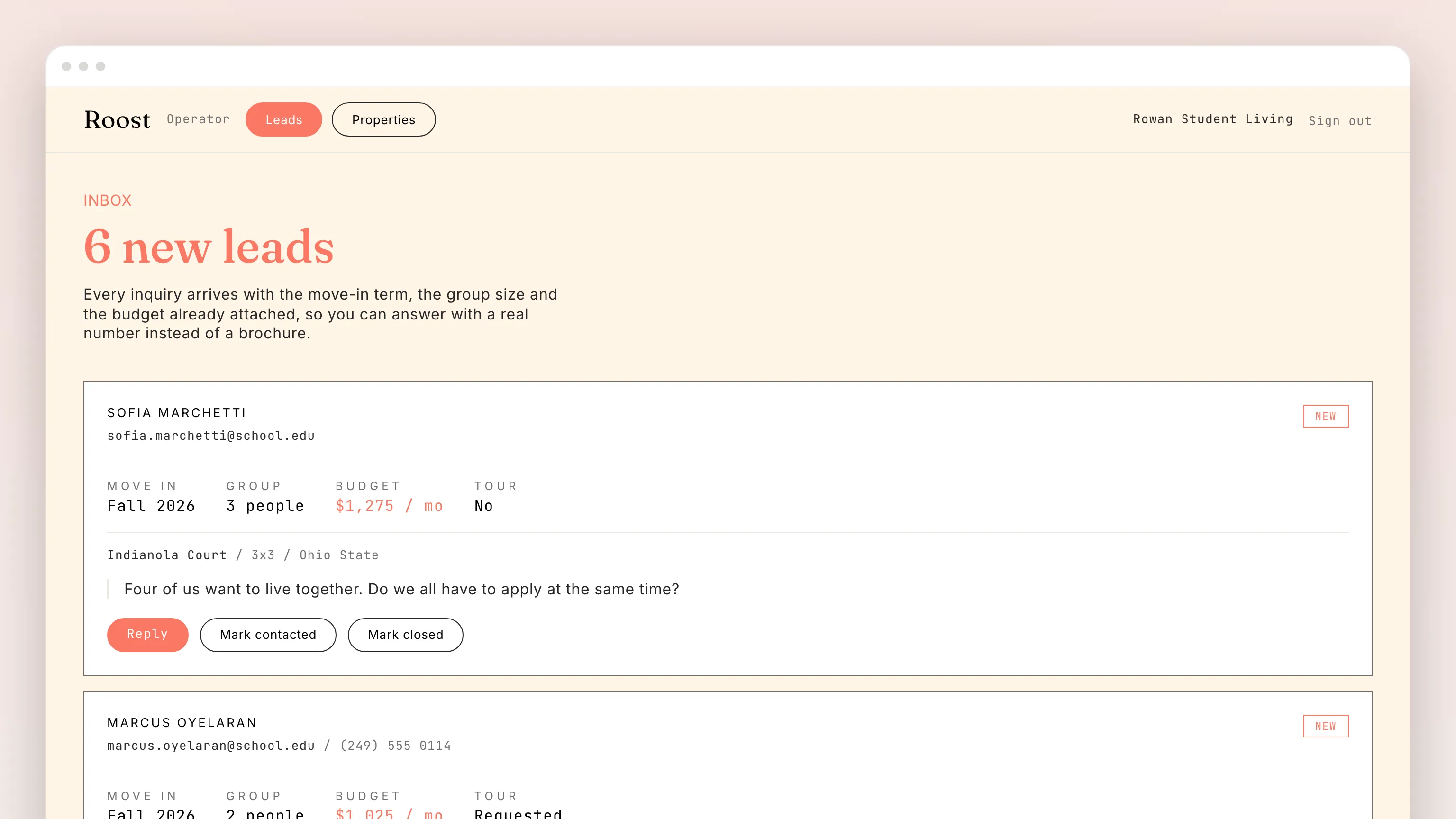Click the NEW badge on Sofia Marchetti's card
This screenshot has height=819, width=1456.
[1326, 416]
